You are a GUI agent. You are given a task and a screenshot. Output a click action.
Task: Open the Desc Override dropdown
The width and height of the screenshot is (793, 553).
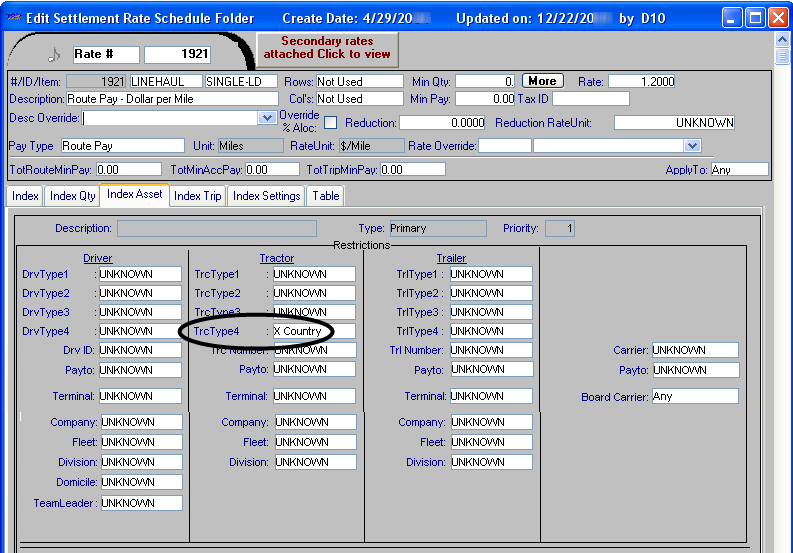point(267,118)
